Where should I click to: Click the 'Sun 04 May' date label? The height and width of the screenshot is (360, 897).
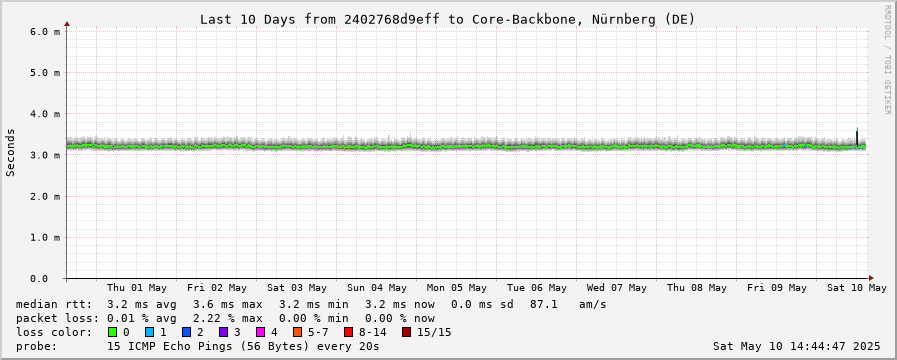(x=377, y=288)
